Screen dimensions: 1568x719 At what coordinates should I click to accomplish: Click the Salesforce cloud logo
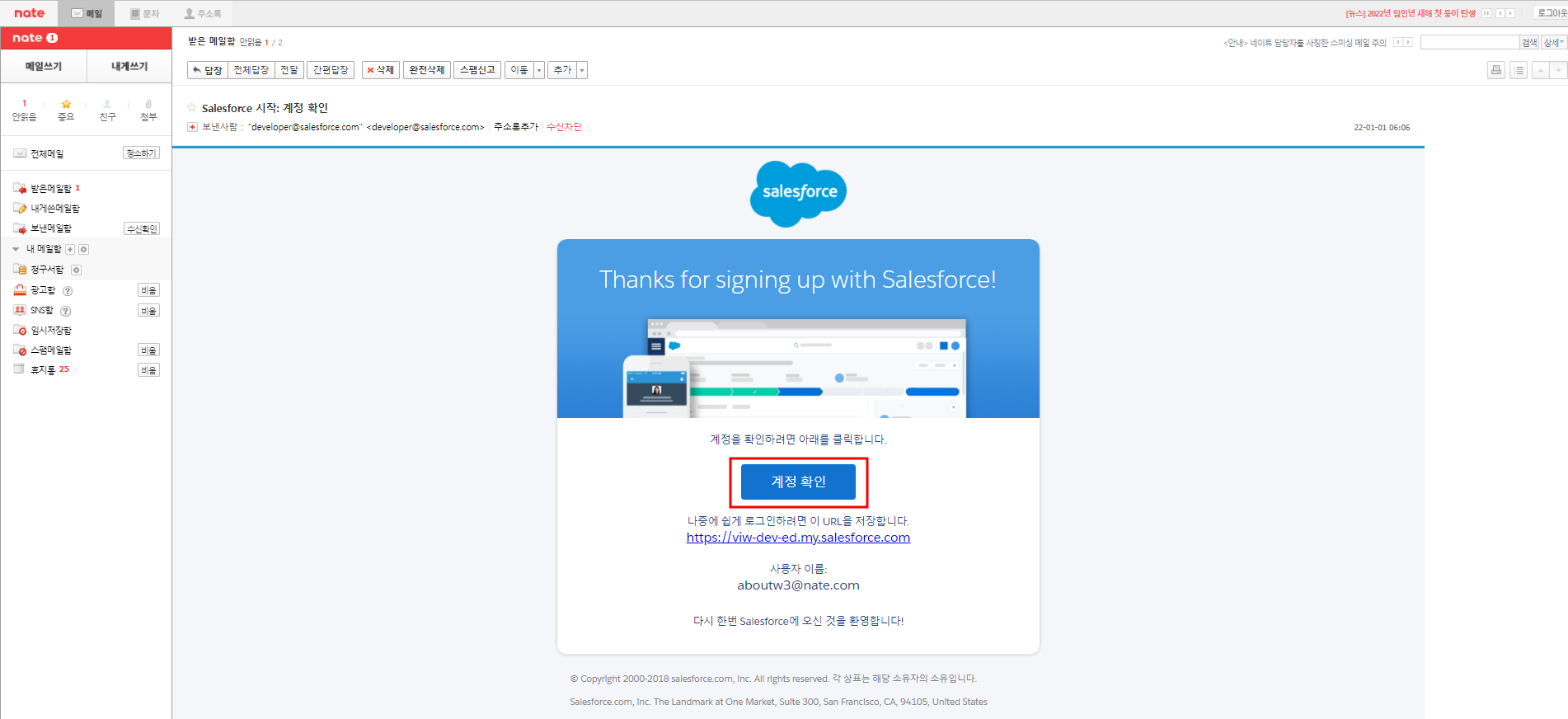coord(798,194)
